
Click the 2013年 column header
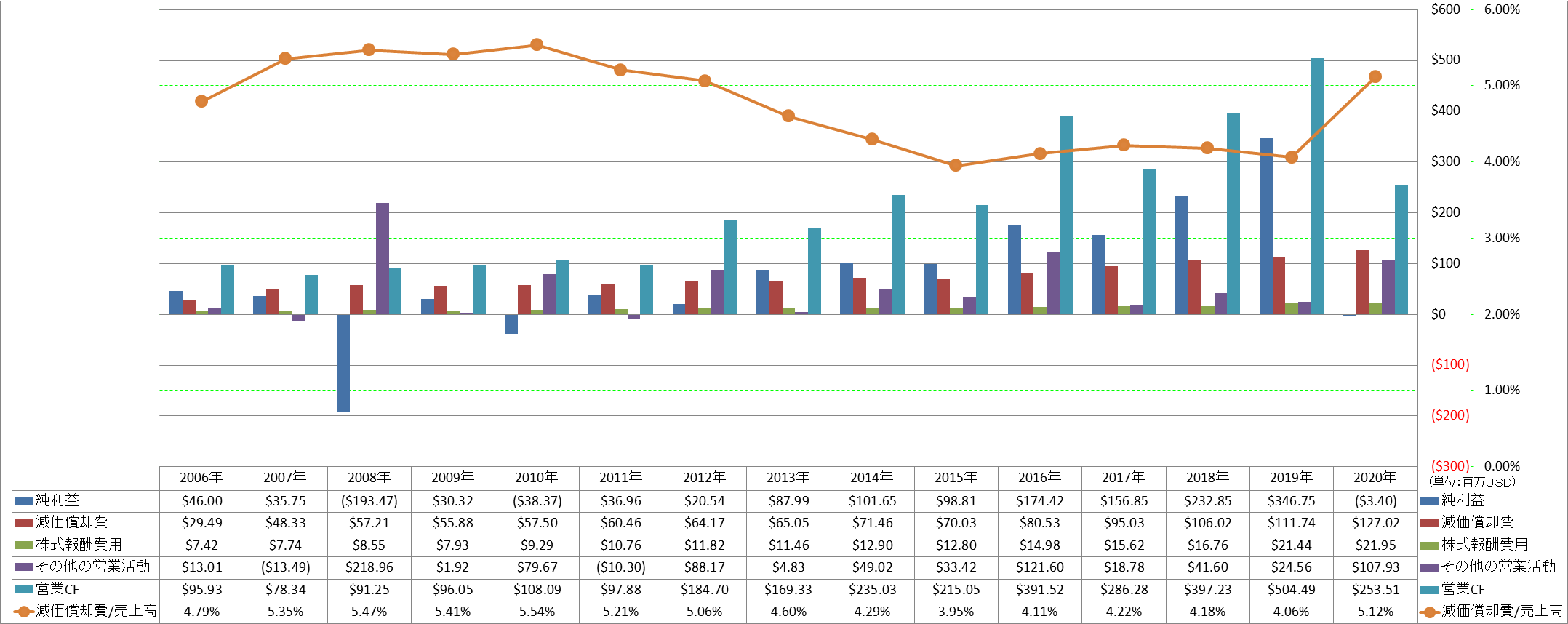click(788, 478)
